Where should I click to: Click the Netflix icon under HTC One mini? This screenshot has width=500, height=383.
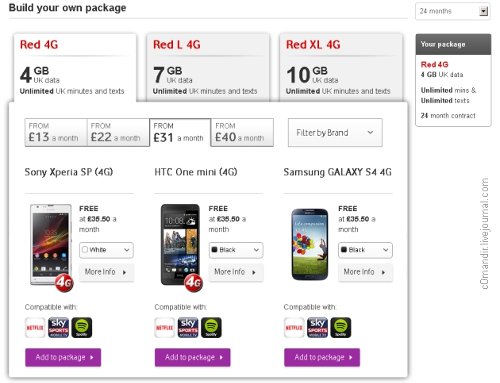(164, 327)
